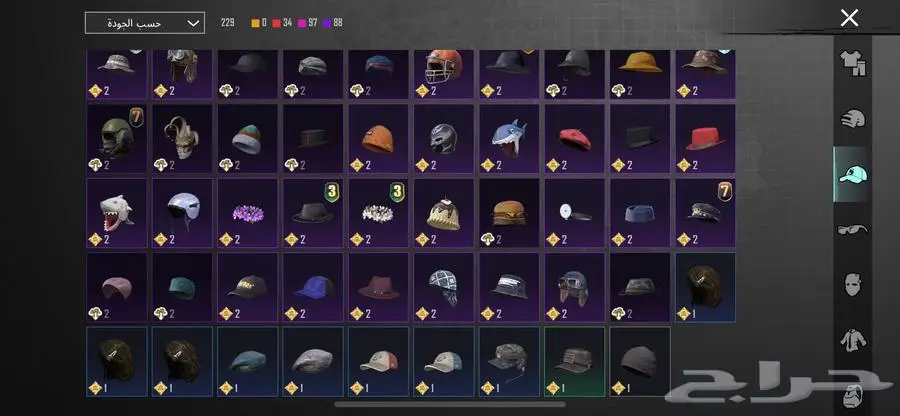Screen dimensions: 900x416
Task: Click the red rarity count 34
Action: click(282, 23)
